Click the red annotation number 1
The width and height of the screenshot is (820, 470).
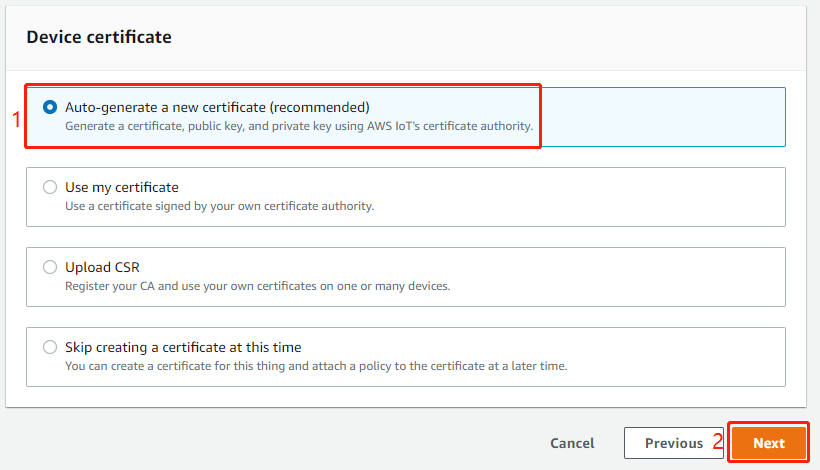pos(15,119)
